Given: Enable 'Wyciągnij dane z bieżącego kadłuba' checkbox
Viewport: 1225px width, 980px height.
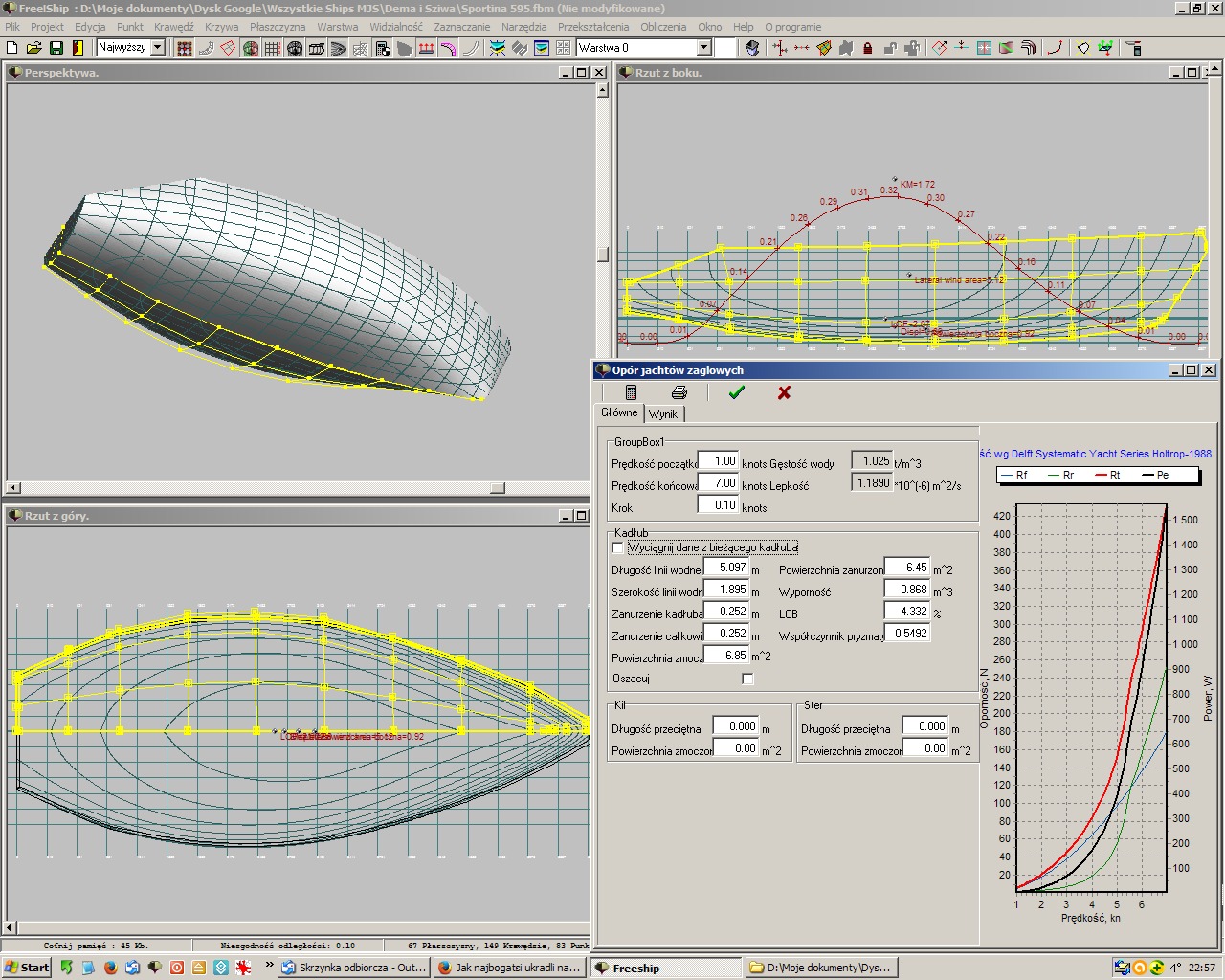Looking at the screenshot, I should (617, 548).
